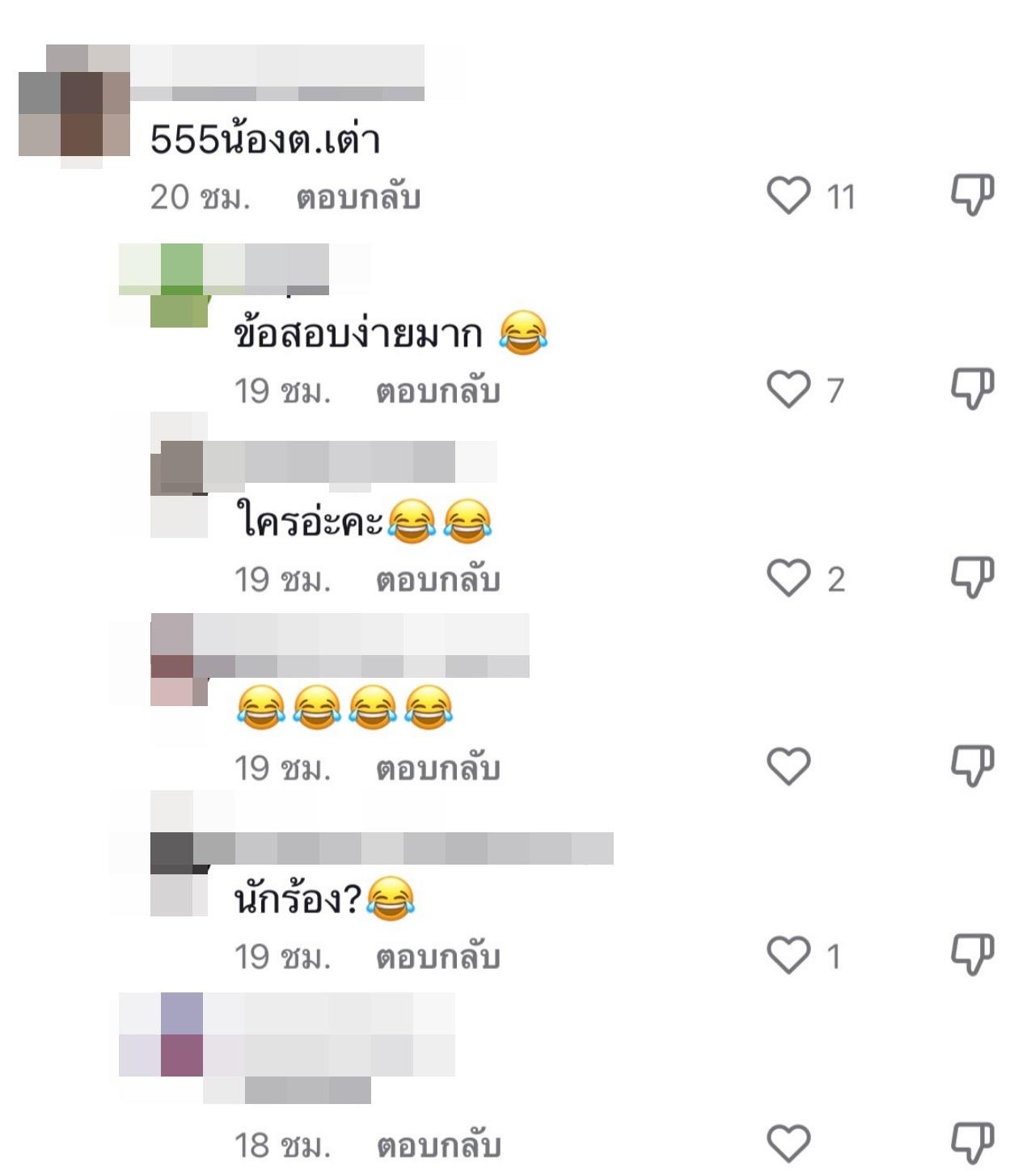The height and width of the screenshot is (1176, 1035).
Task: Like the comment posted 18 ชม. ago
Action: 788,1144
